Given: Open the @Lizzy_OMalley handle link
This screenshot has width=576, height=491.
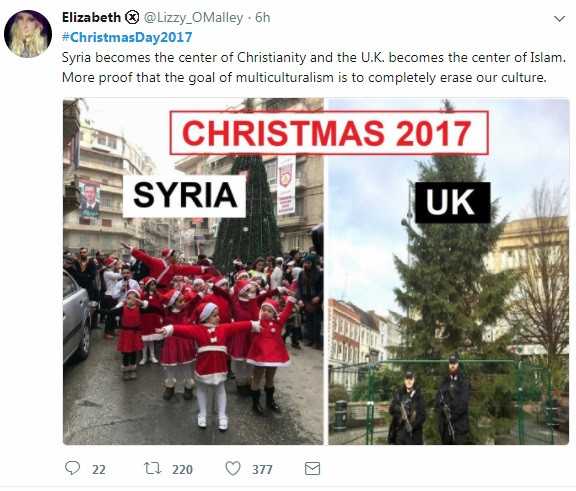Looking at the screenshot, I should tap(193, 17).
